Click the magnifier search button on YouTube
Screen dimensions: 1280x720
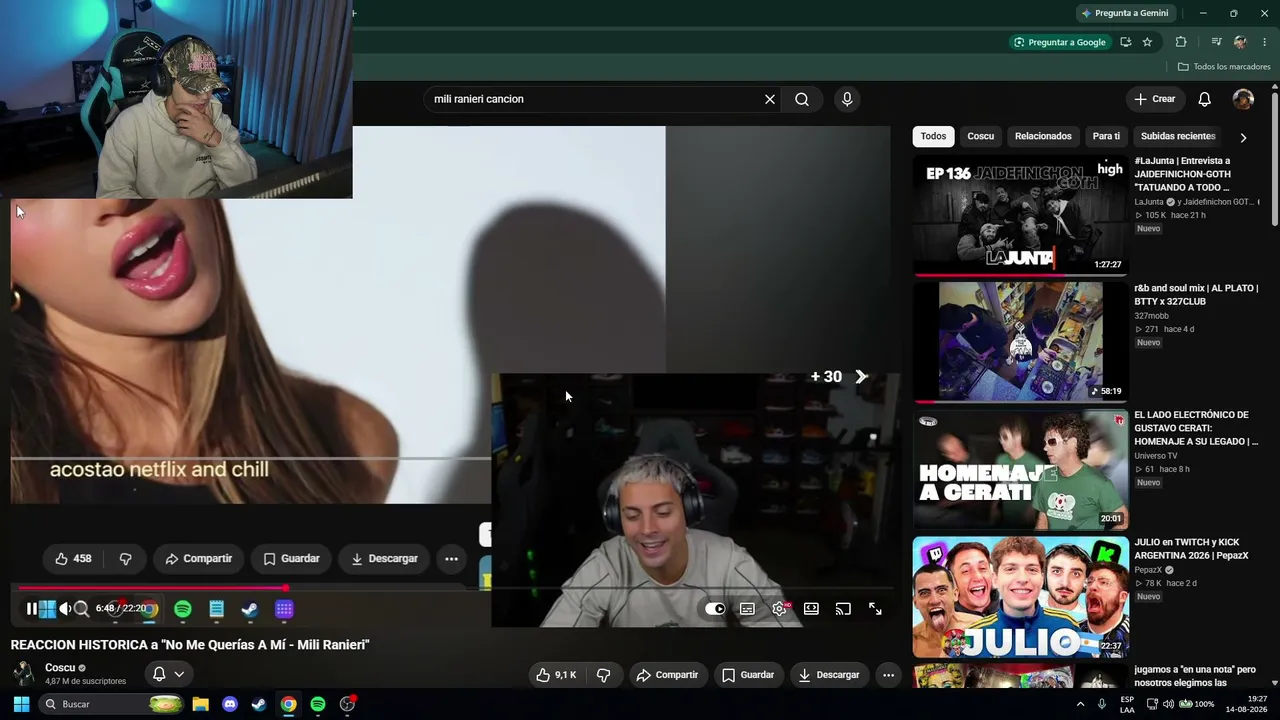pos(802,99)
